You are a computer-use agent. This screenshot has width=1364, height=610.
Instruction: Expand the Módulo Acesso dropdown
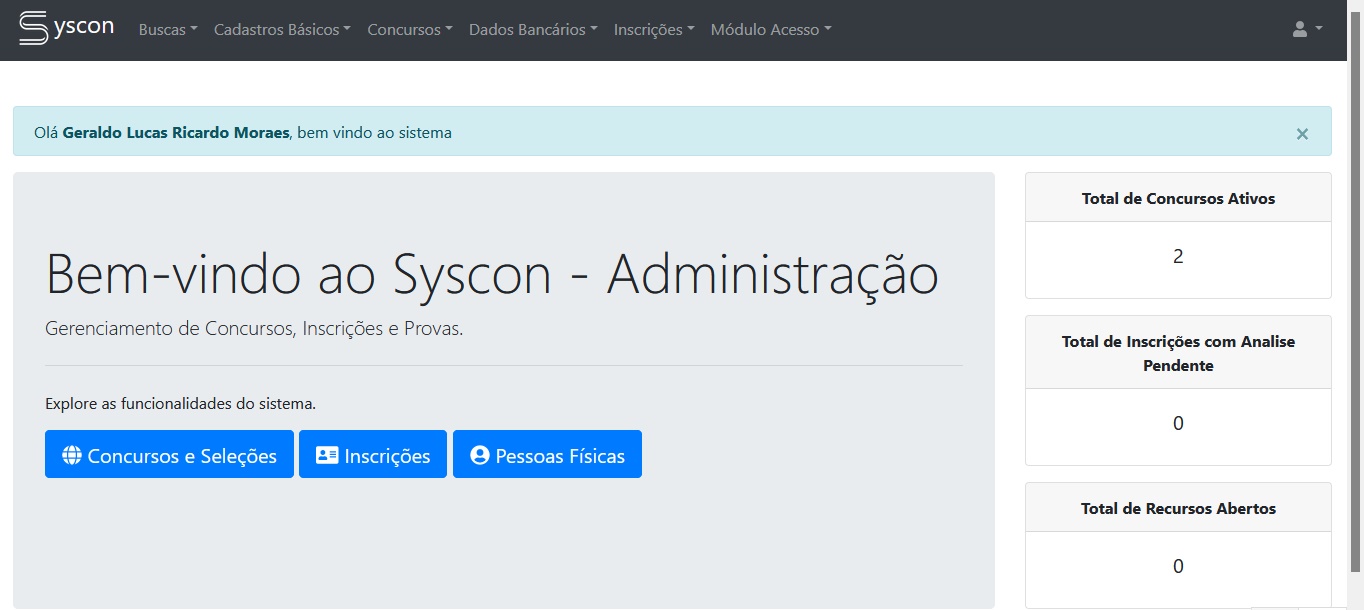tap(770, 30)
